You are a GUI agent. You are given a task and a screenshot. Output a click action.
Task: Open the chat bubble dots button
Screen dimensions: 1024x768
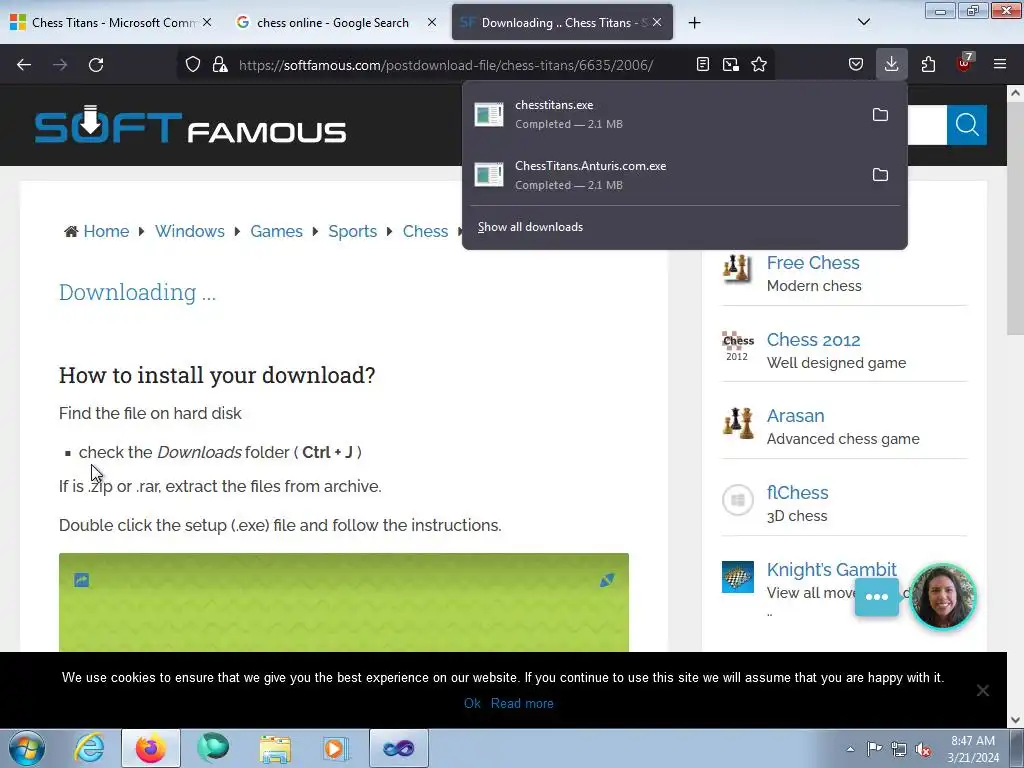point(876,597)
